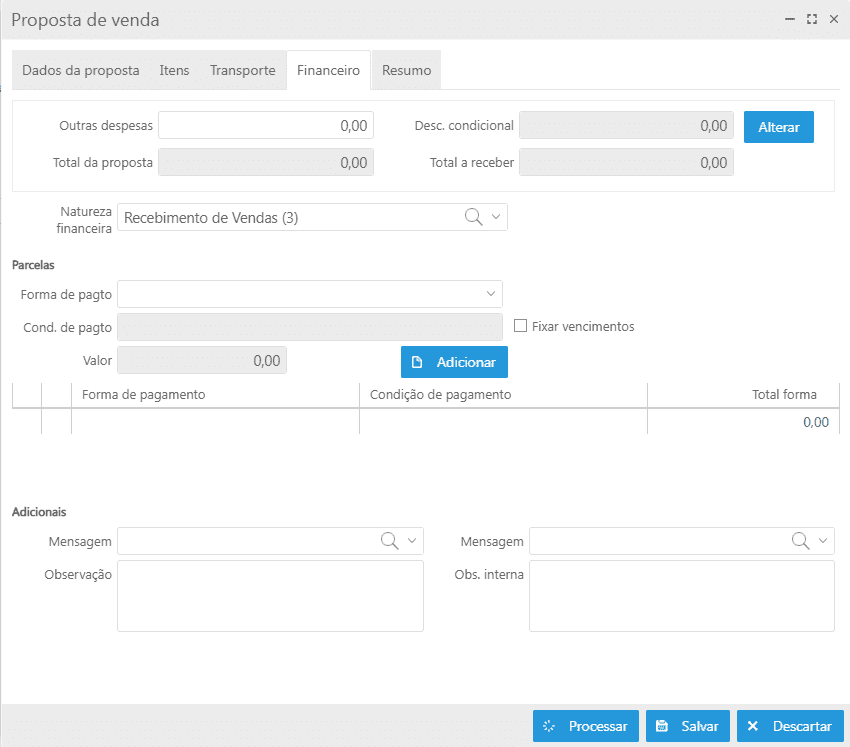Viewport: 850px width, 747px height.
Task: Expand the left Mensagem dropdown arrow
Action: point(412,540)
